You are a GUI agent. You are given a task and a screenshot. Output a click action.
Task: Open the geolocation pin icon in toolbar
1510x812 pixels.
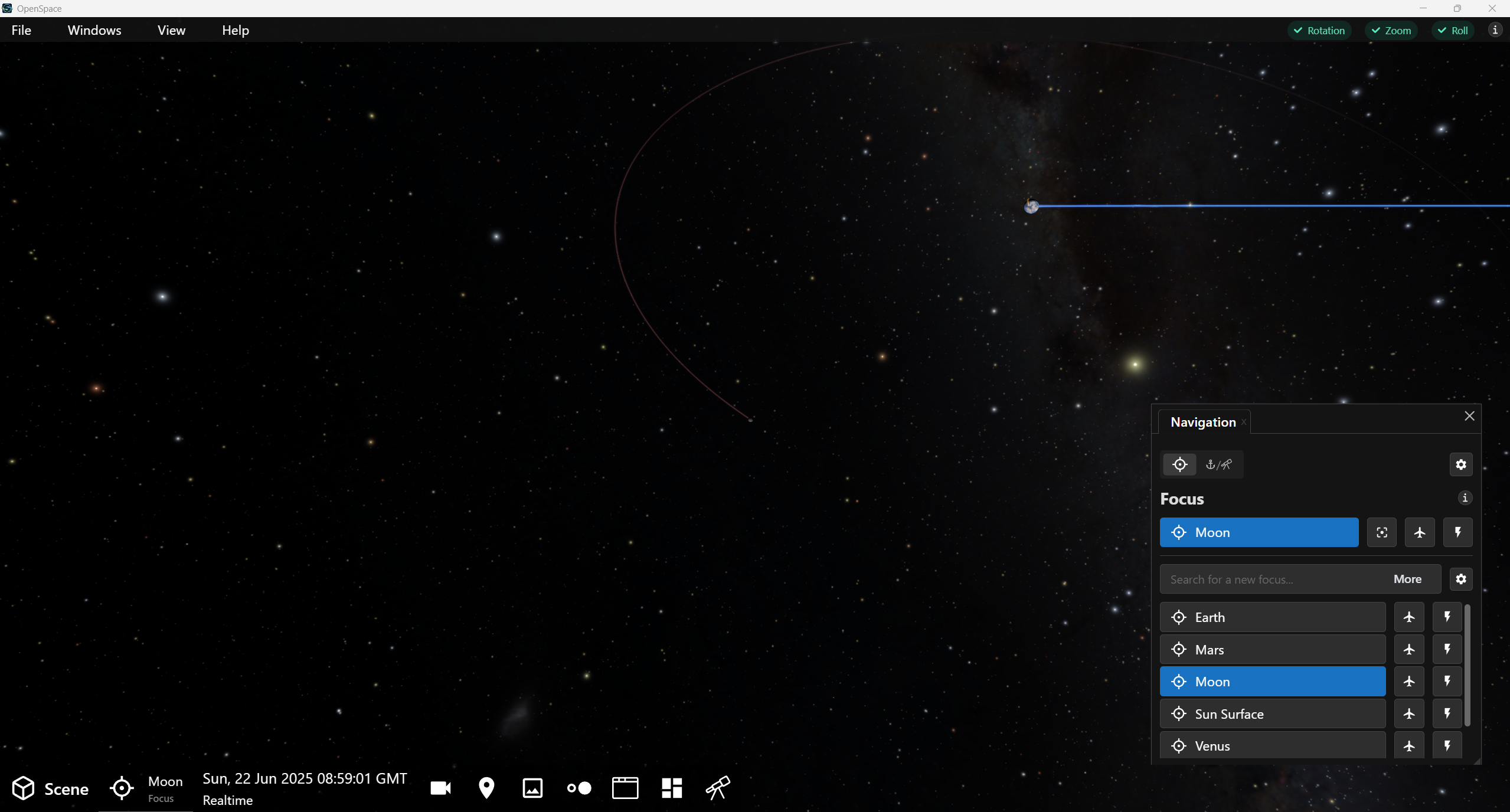(486, 788)
